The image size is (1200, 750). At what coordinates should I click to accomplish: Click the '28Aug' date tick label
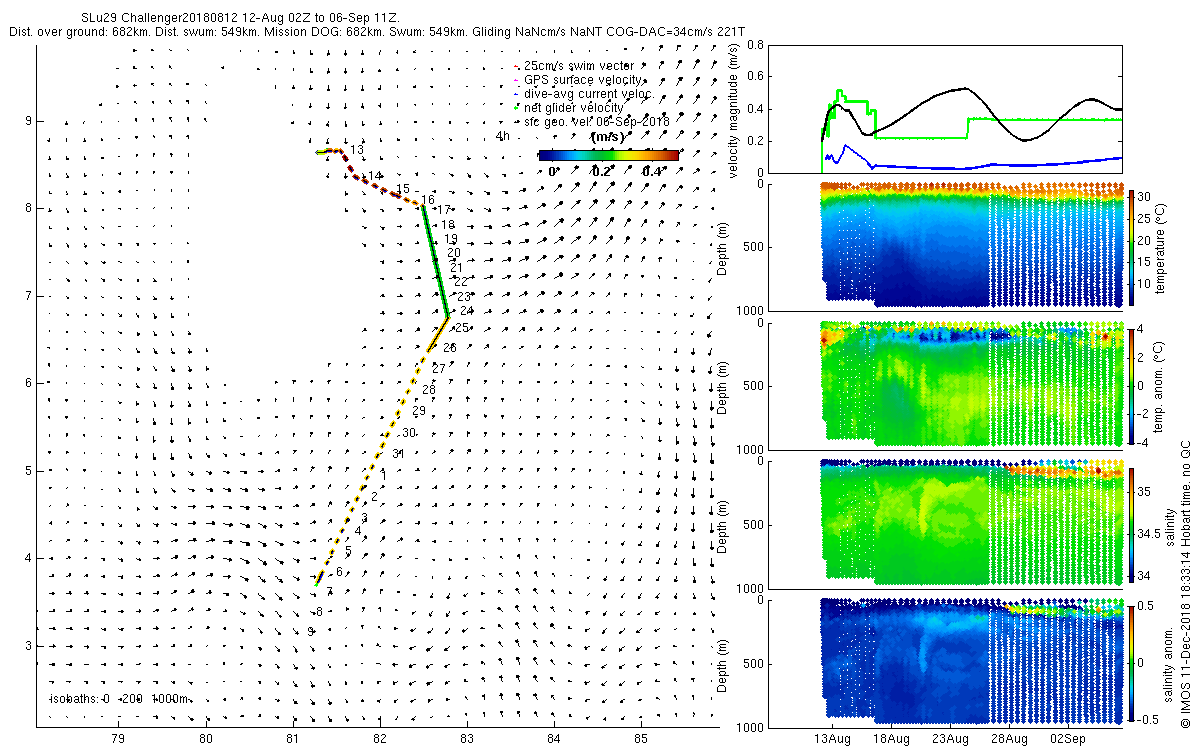click(1009, 739)
